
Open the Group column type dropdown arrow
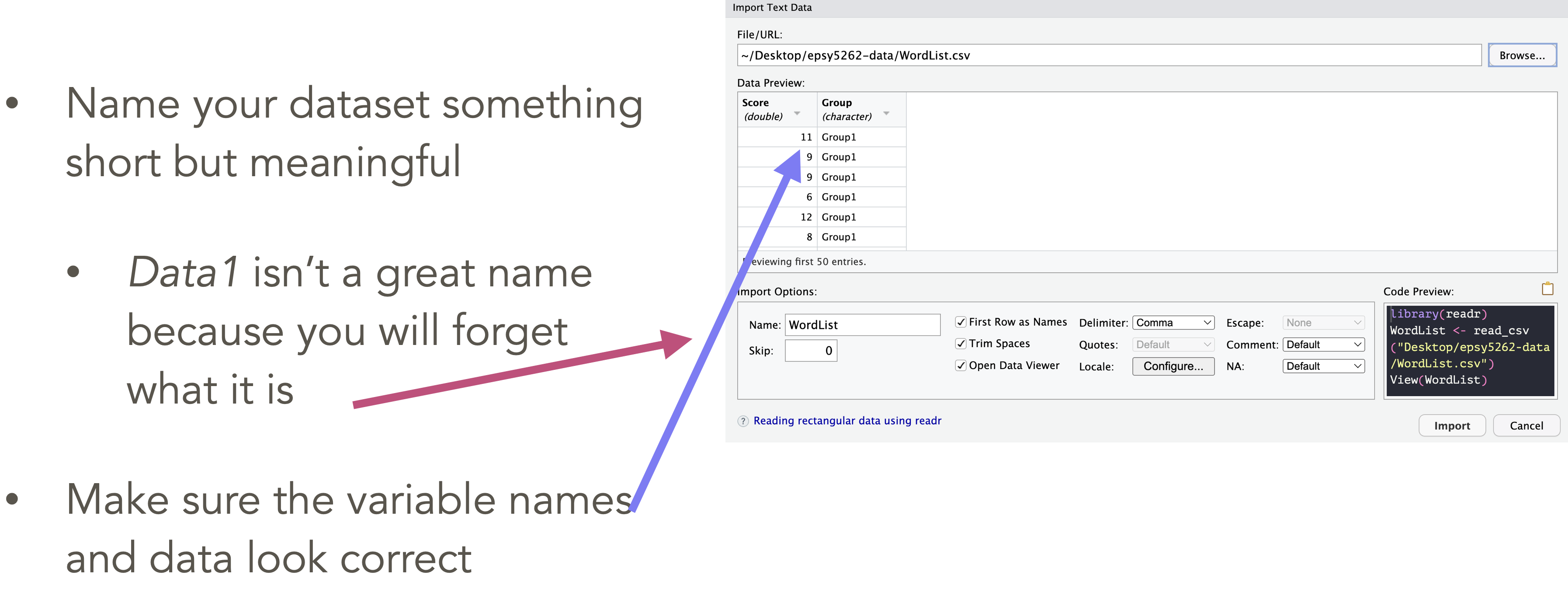(x=886, y=114)
